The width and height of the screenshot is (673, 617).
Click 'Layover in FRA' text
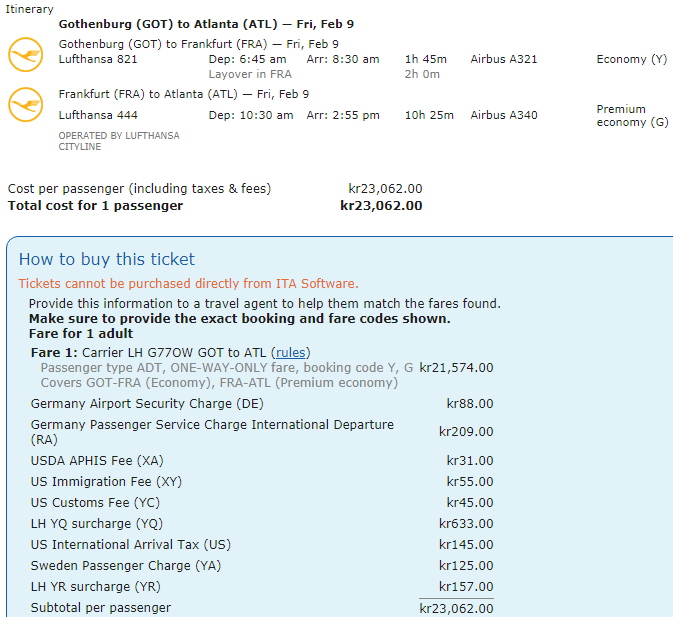(250, 74)
